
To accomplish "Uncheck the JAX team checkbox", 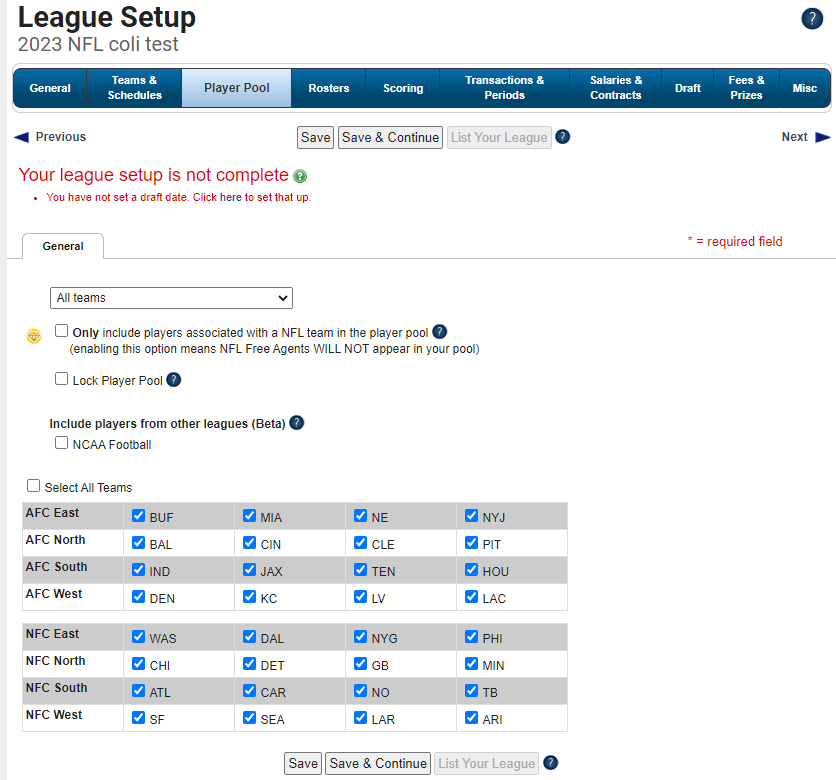I will coord(250,569).
